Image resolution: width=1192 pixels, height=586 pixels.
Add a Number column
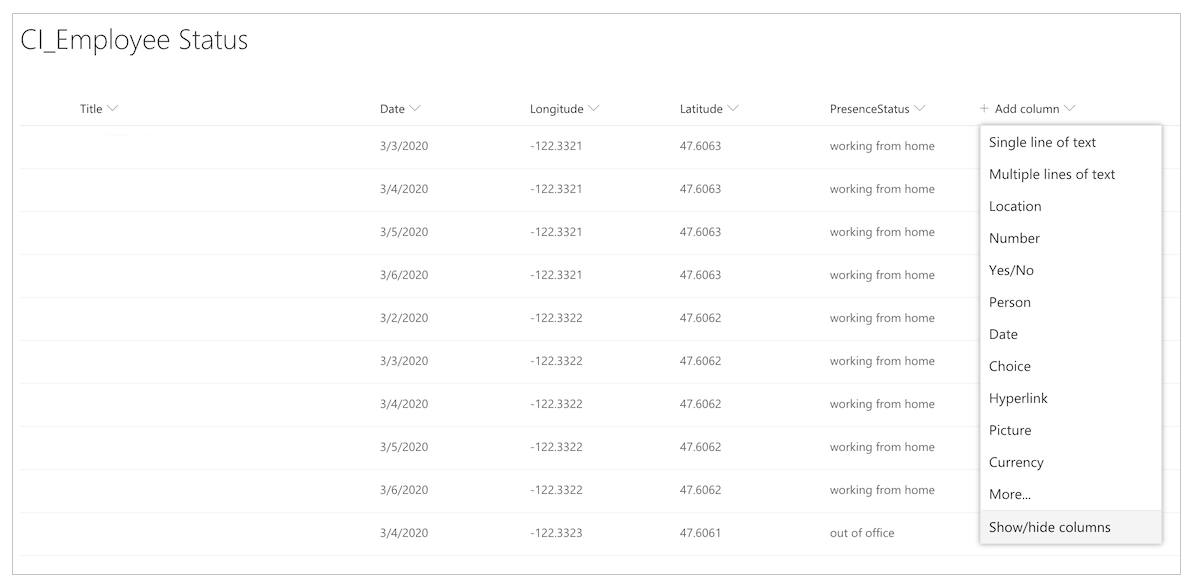pos(1014,238)
